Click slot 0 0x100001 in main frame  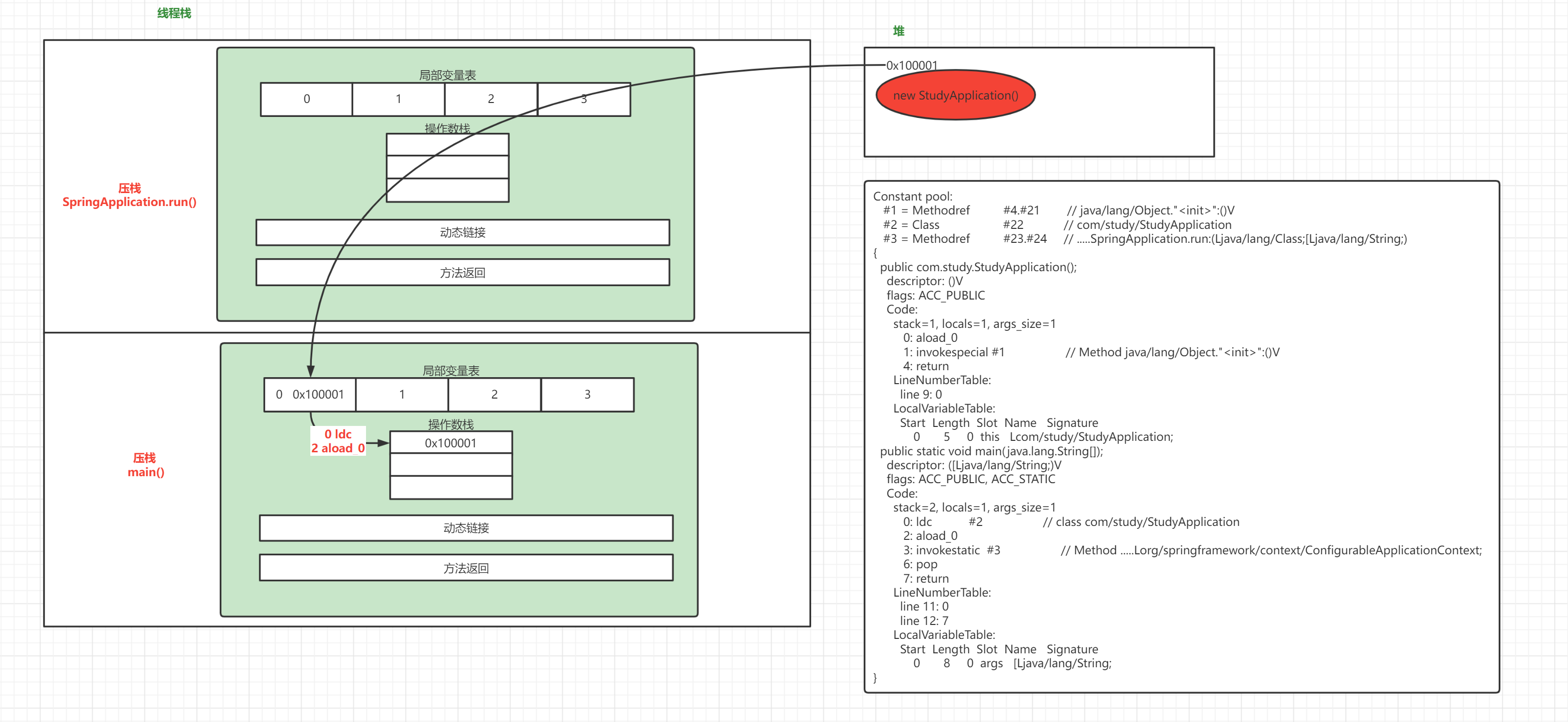click(x=309, y=394)
